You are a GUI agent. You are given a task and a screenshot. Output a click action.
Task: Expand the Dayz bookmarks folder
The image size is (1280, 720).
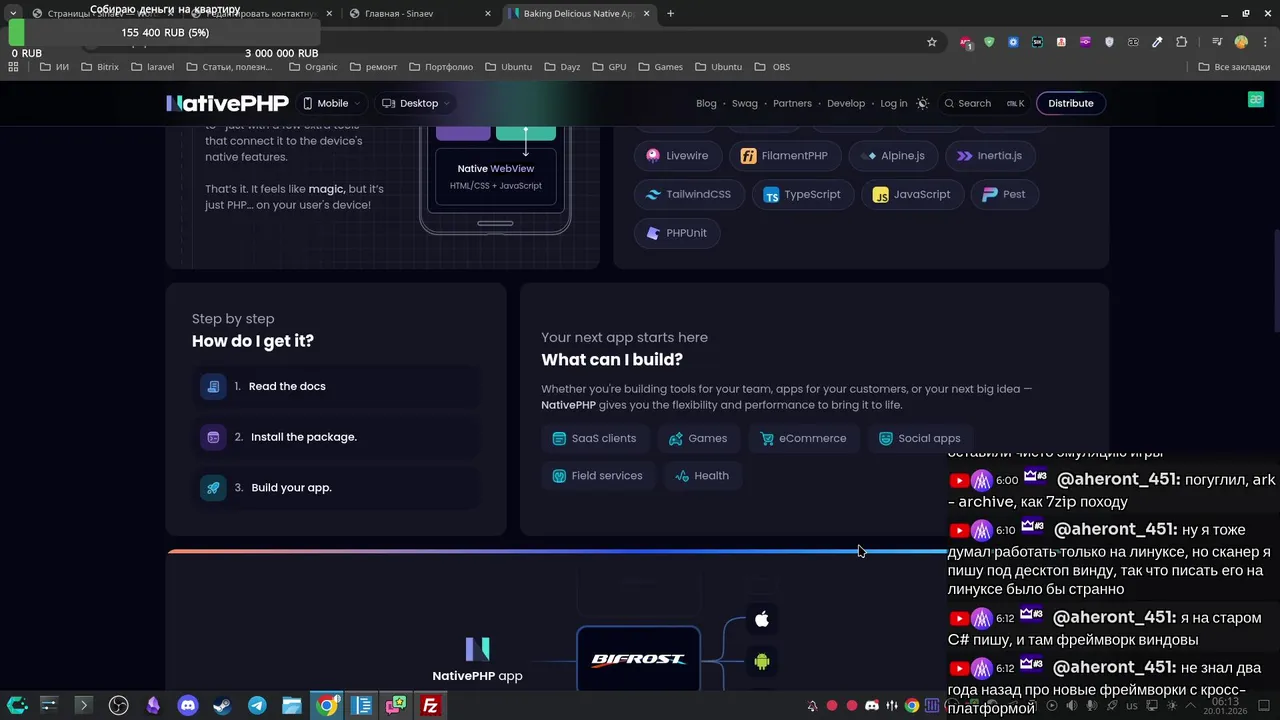pos(563,67)
